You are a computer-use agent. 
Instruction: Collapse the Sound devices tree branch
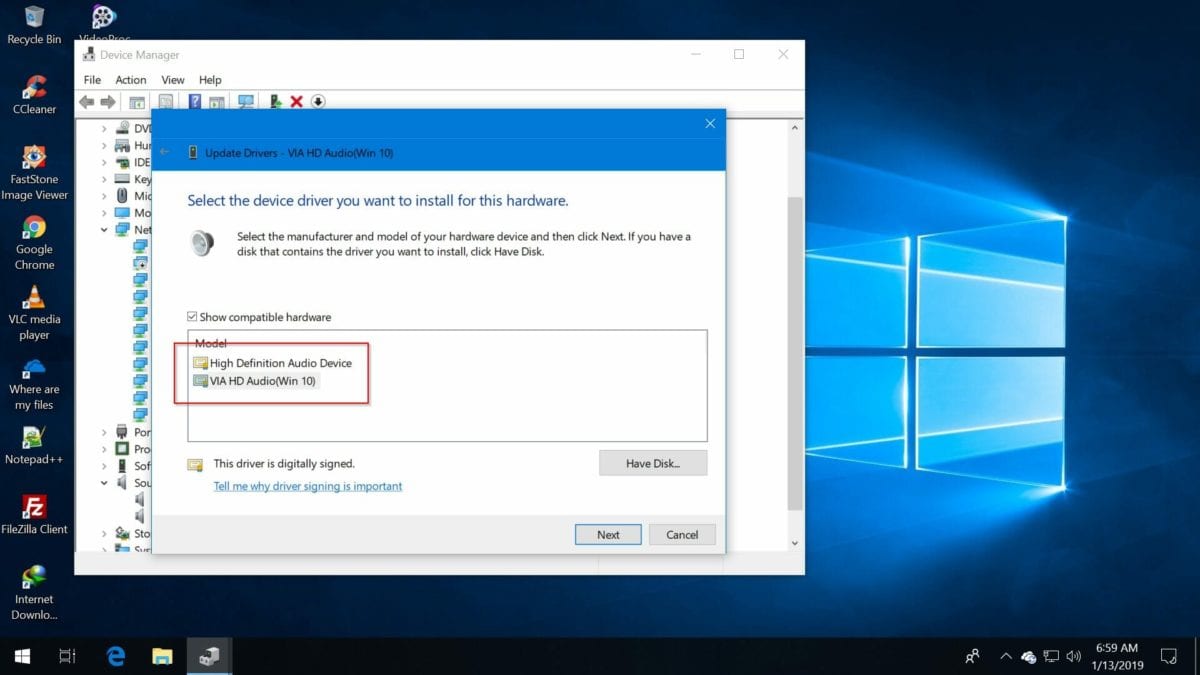pyautogui.click(x=103, y=482)
